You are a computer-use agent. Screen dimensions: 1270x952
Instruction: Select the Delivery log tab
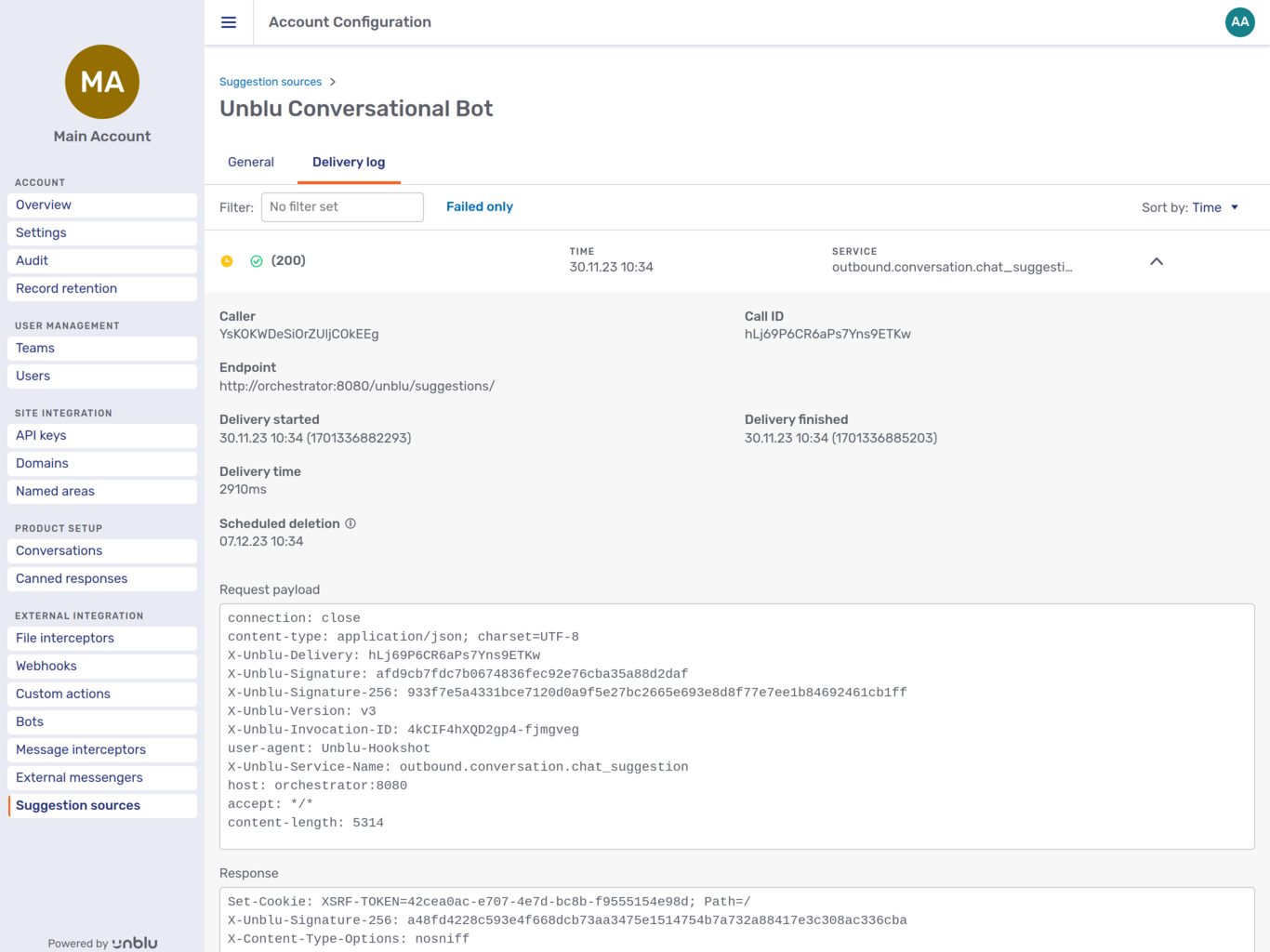[x=349, y=162]
